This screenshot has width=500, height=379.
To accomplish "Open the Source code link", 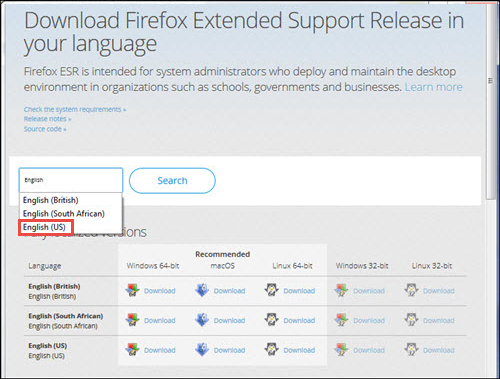I will (x=45, y=129).
